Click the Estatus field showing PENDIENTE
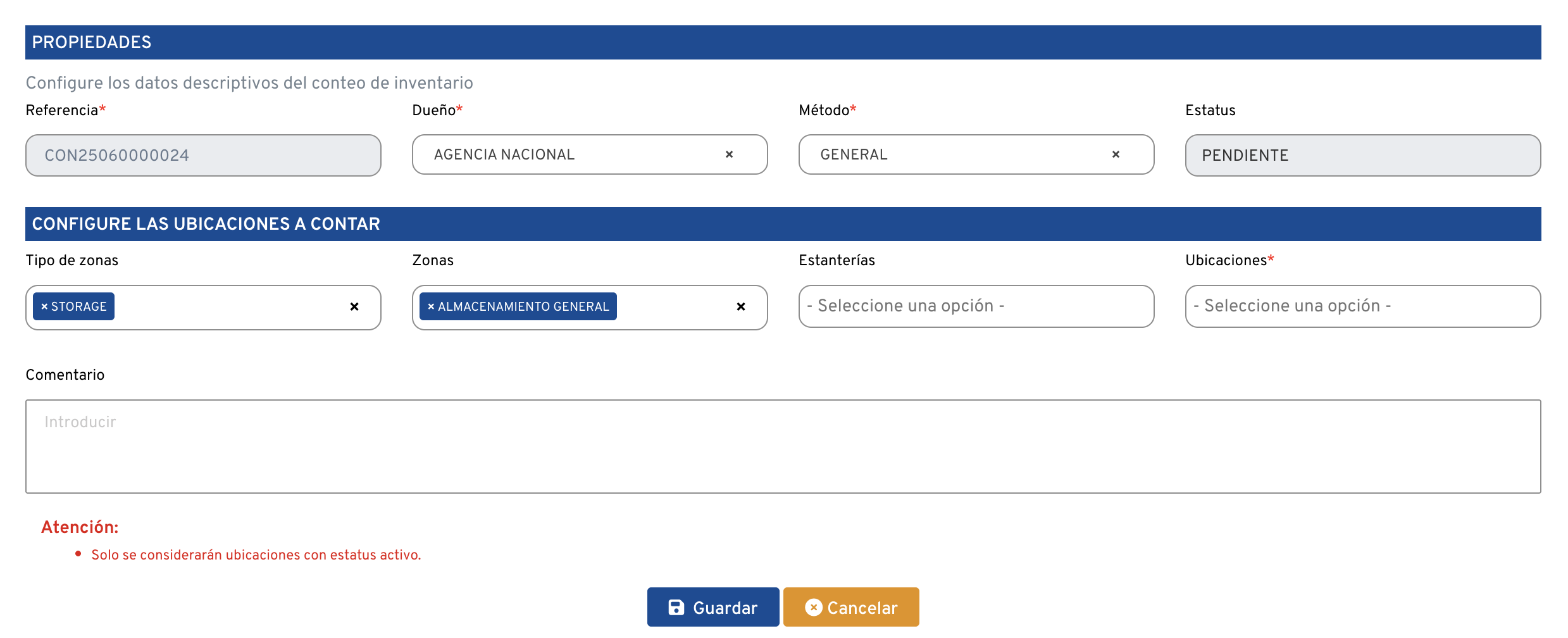The image size is (1568, 638). pos(1362,155)
